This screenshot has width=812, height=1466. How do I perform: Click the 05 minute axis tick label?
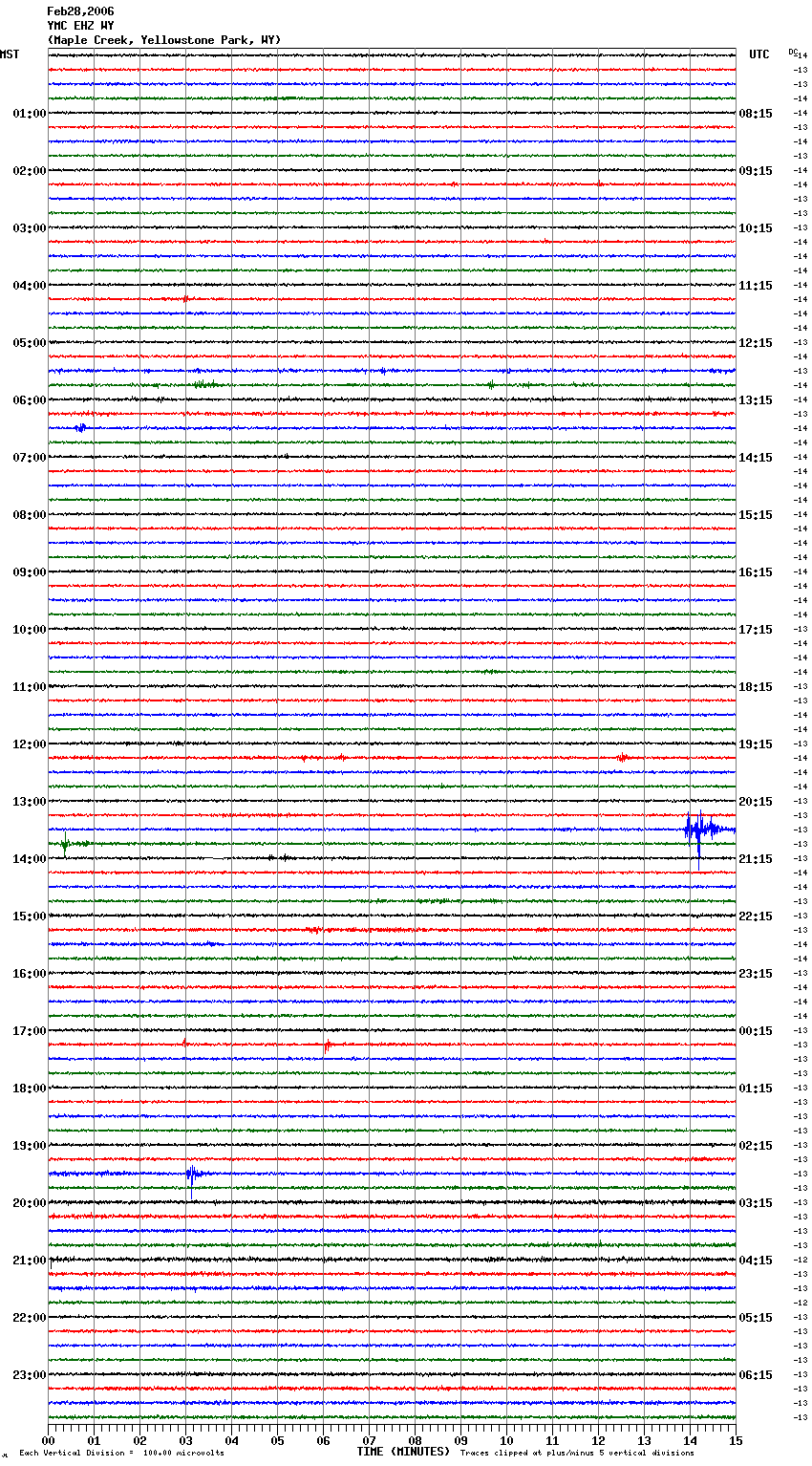278,1440
